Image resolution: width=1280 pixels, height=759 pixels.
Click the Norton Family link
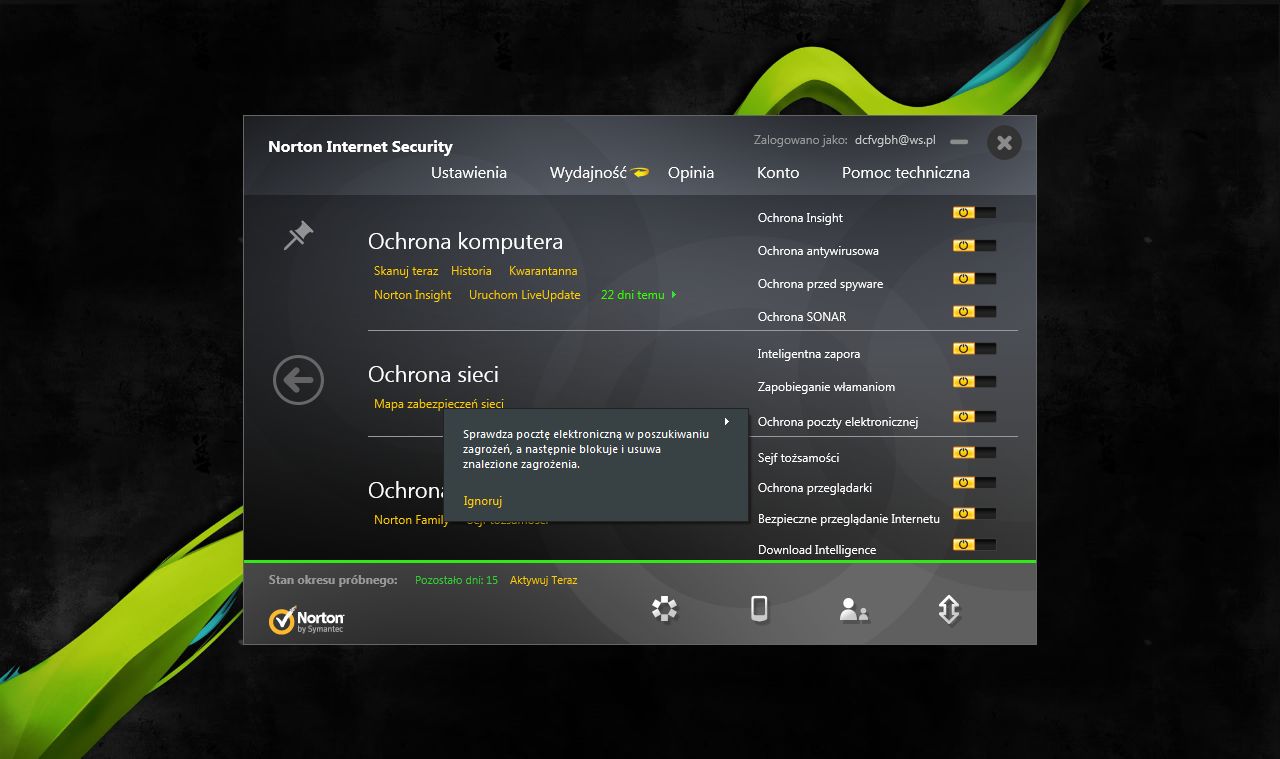click(x=412, y=520)
